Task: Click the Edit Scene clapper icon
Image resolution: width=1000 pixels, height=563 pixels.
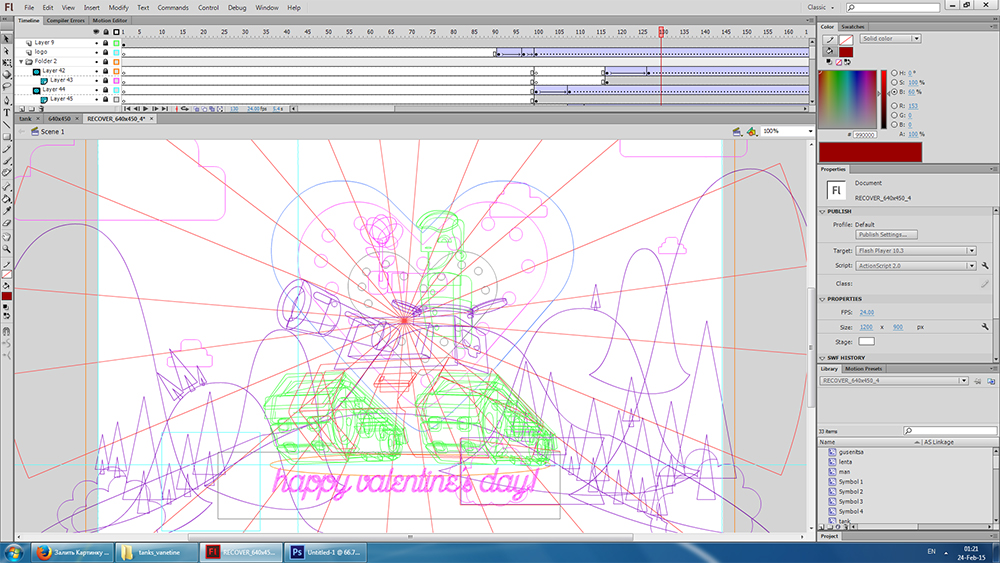Action: 737,131
